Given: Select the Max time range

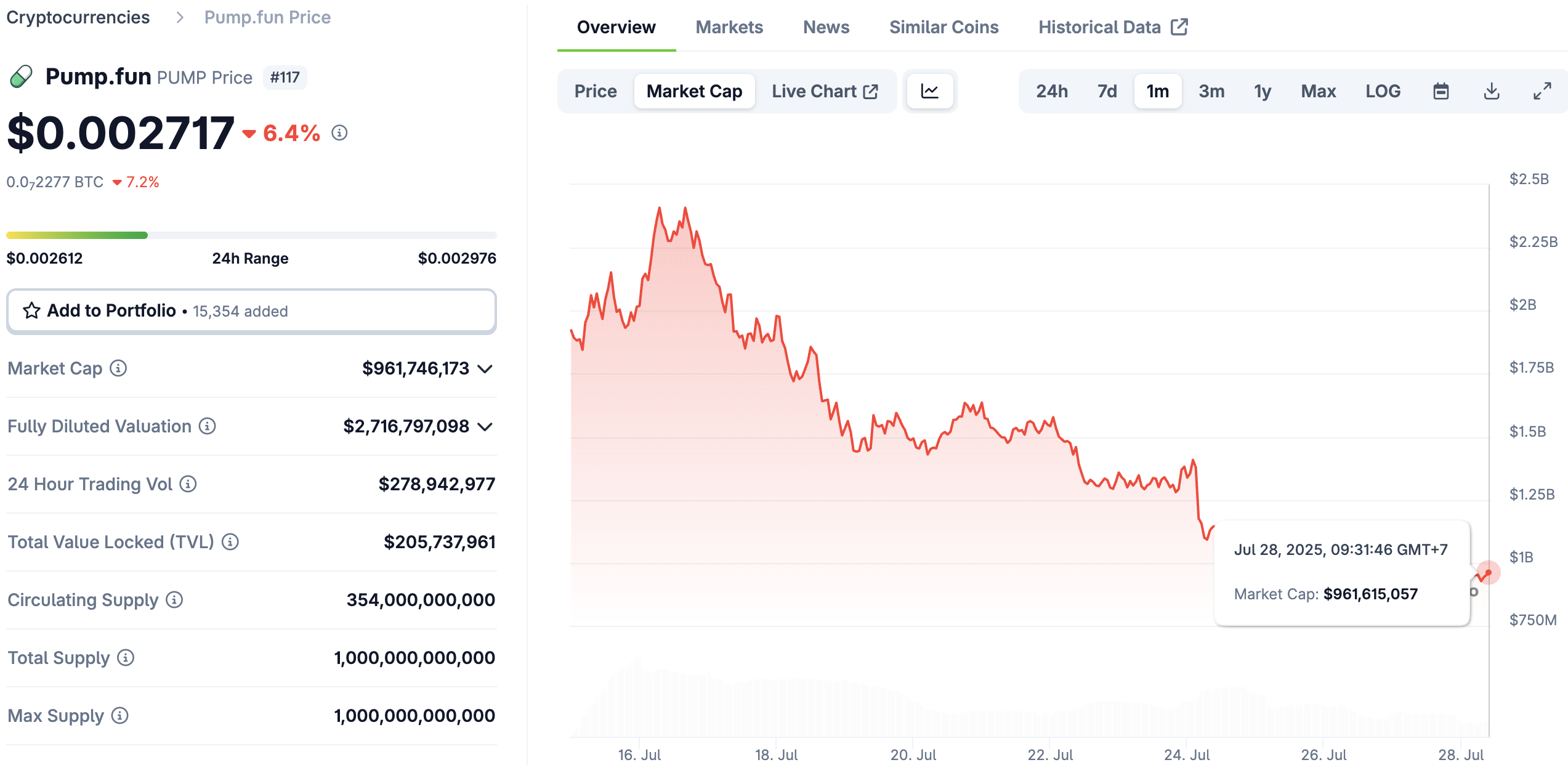Looking at the screenshot, I should [1318, 91].
